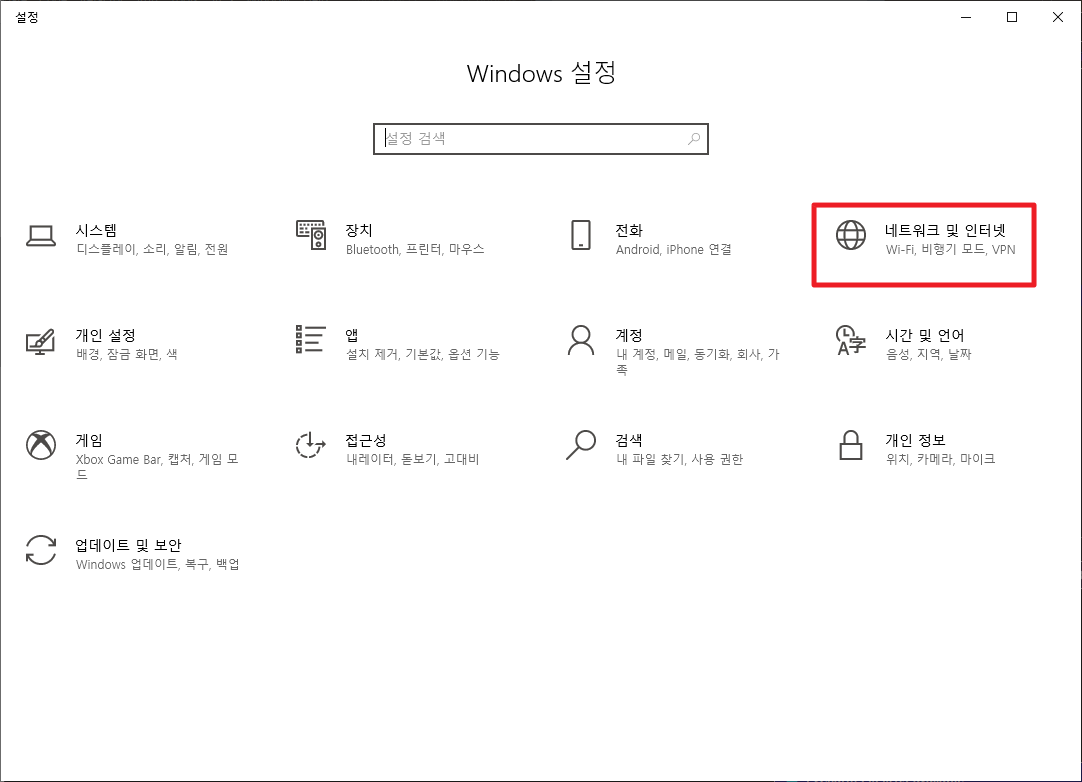Screen dimensions: 1082x782
Task: Click the text Xbox Game Bar, 캡처
Action: (134, 459)
